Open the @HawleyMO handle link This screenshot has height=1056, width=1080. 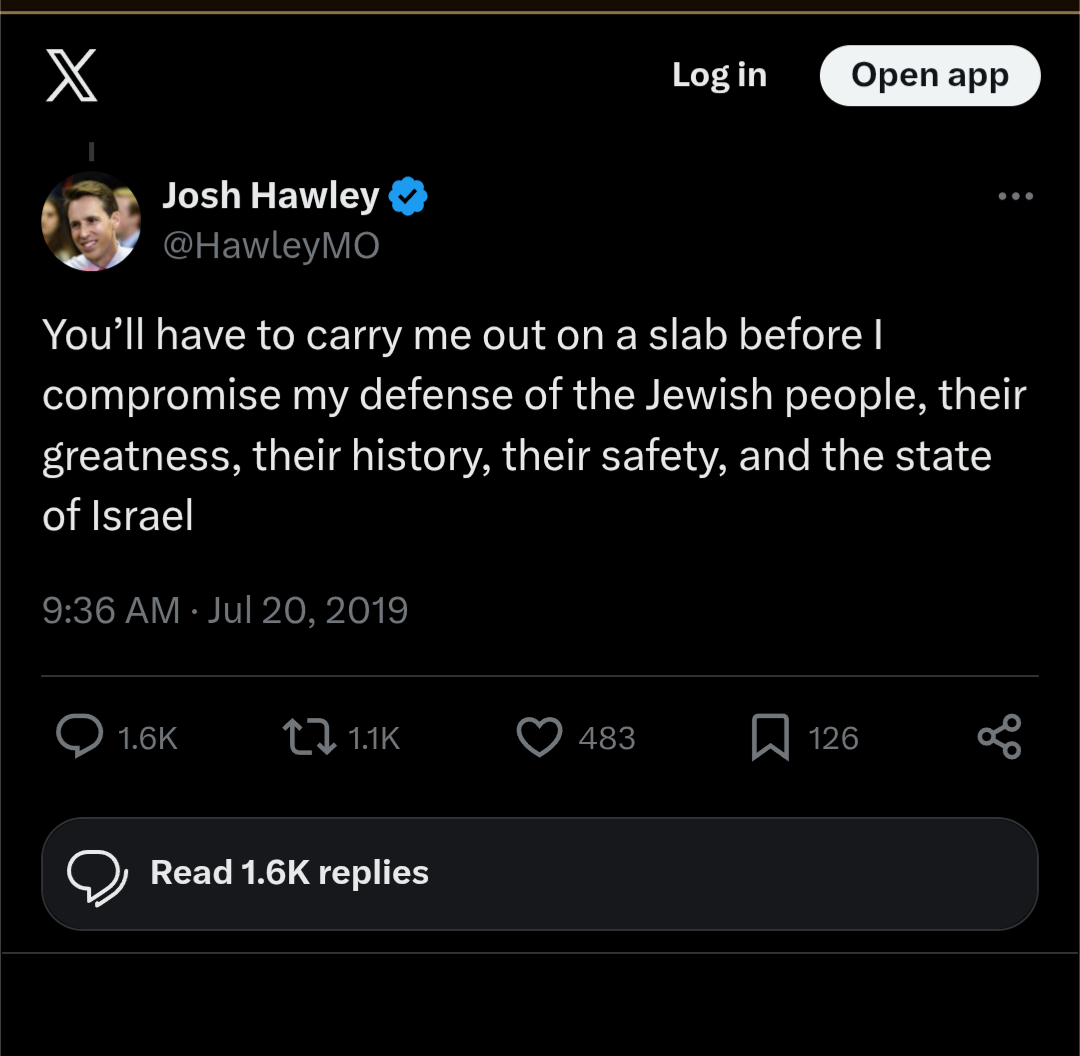click(271, 246)
